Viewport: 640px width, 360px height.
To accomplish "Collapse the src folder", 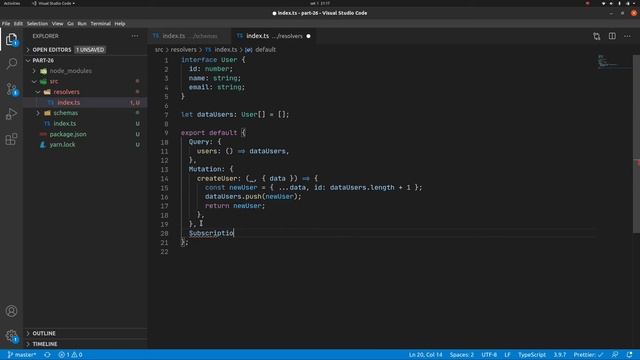I will (86, 81).
